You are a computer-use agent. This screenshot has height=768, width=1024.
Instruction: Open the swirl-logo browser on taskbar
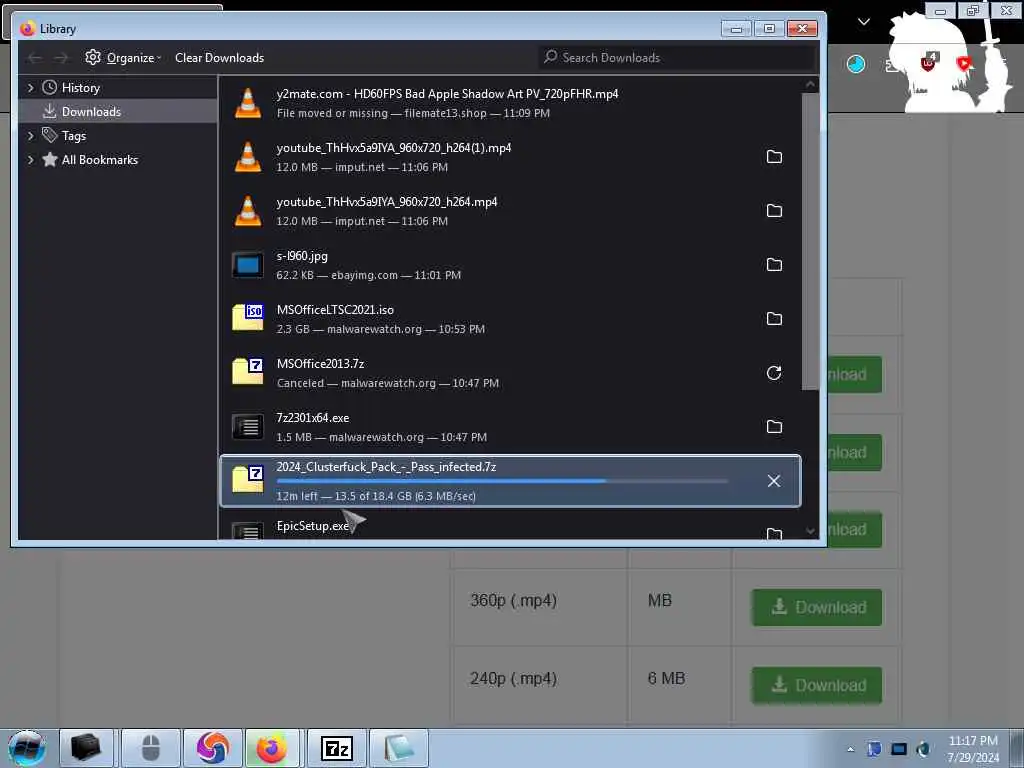pyautogui.click(x=213, y=748)
